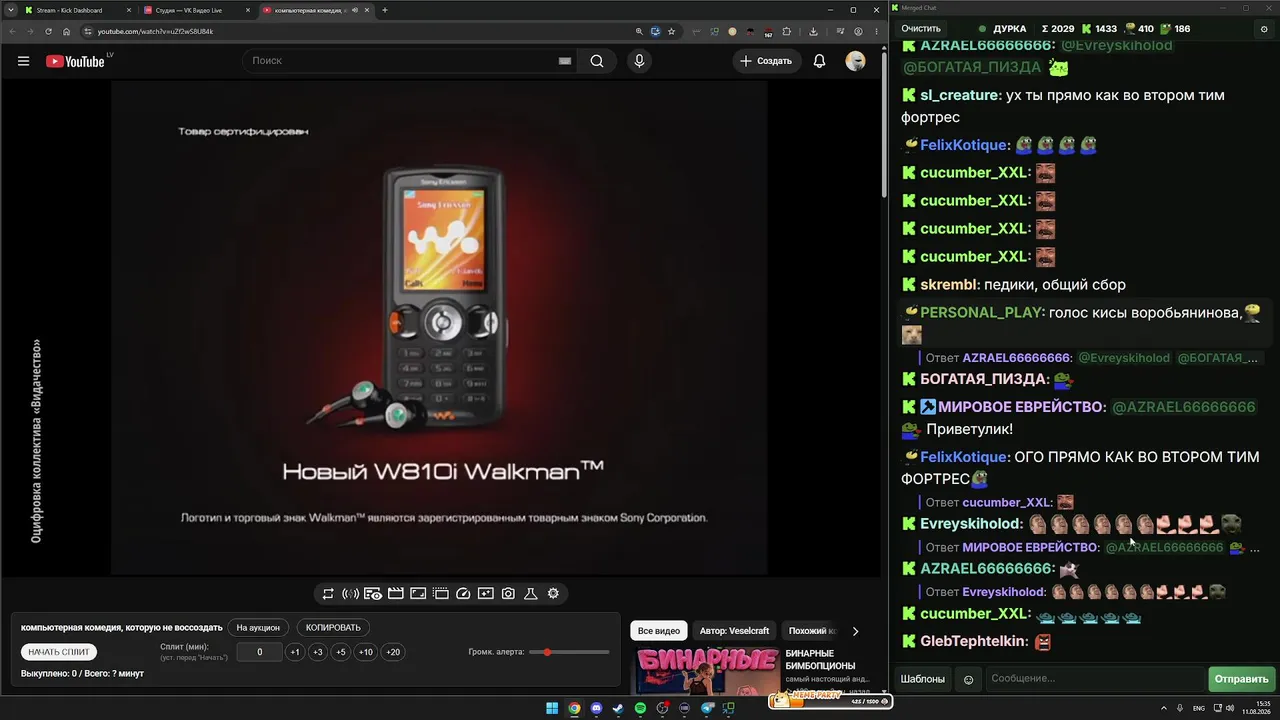Screen dimensions: 1280x720
Task: Focus the chat 'Сообщение...' input field
Action: tap(1095, 679)
